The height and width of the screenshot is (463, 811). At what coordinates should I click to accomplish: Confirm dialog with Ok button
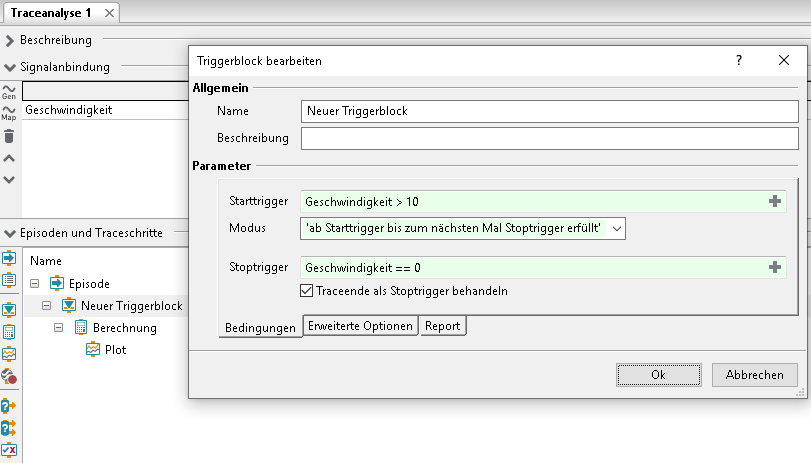(658, 375)
